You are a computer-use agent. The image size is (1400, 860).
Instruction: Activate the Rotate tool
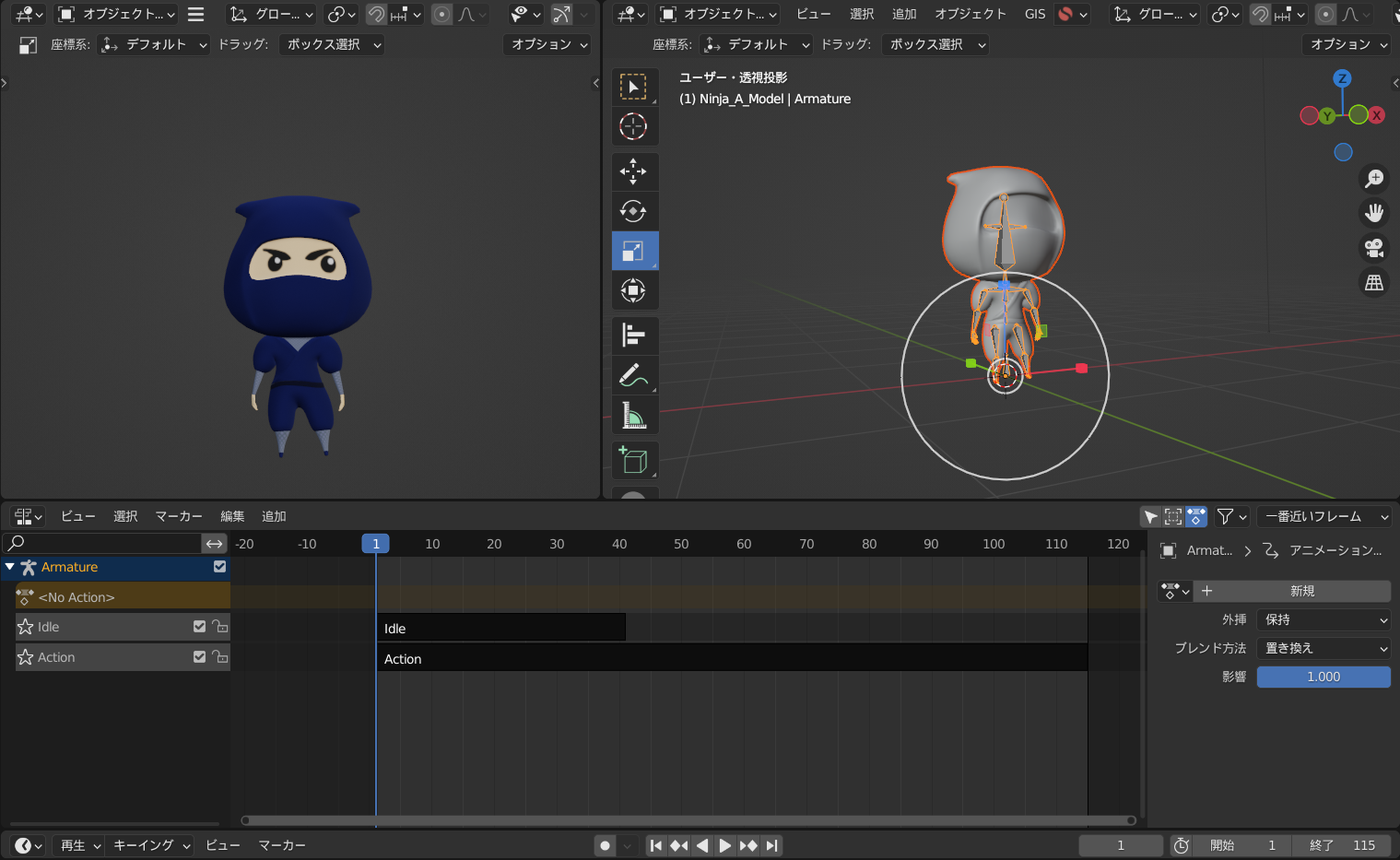pyautogui.click(x=635, y=210)
